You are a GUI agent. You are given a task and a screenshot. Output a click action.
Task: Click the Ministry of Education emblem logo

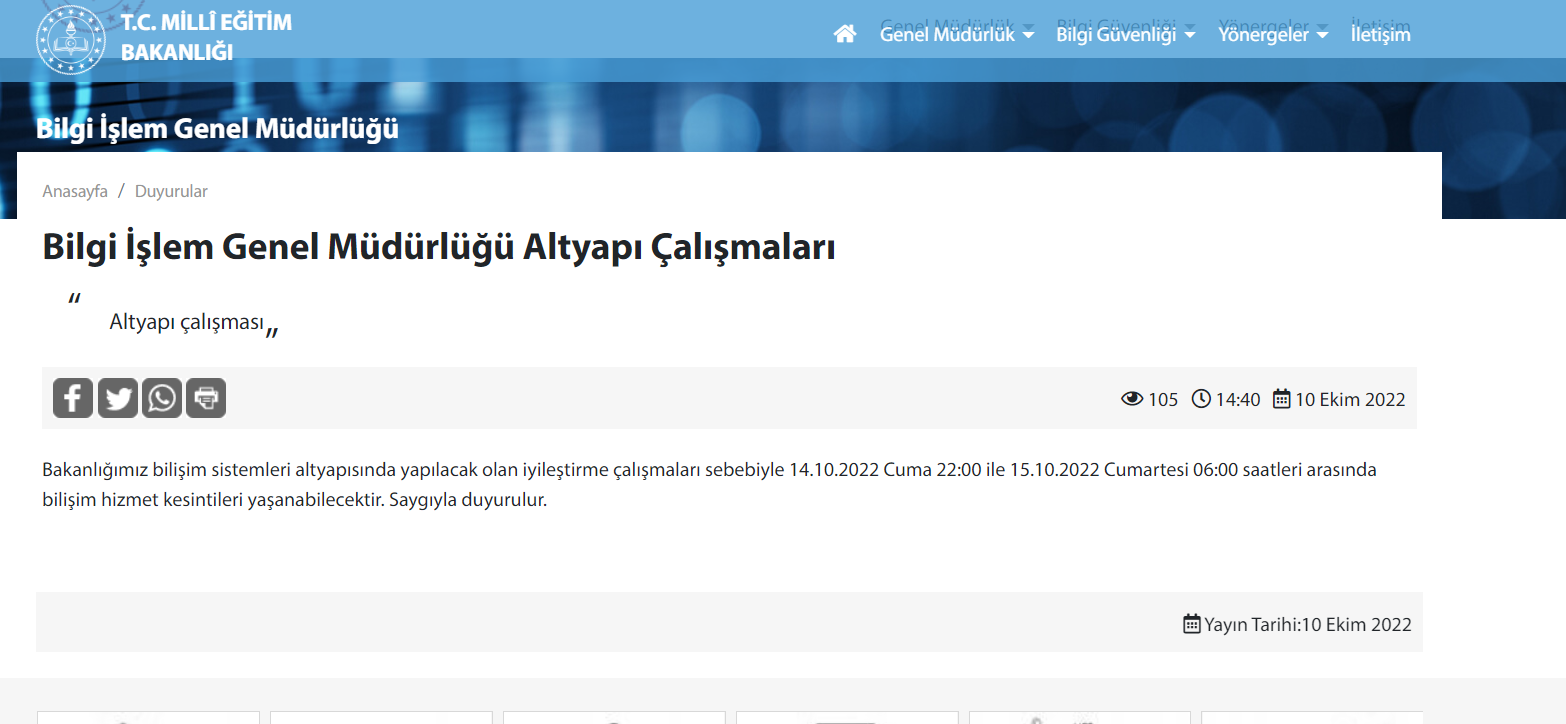click(70, 39)
